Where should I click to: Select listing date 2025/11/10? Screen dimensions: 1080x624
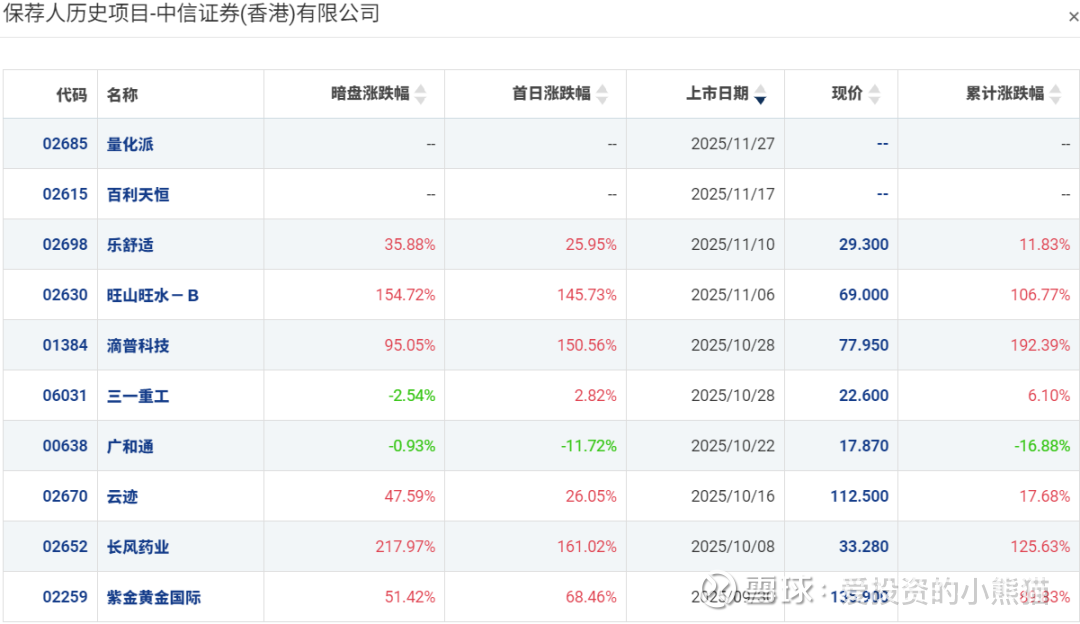click(733, 245)
